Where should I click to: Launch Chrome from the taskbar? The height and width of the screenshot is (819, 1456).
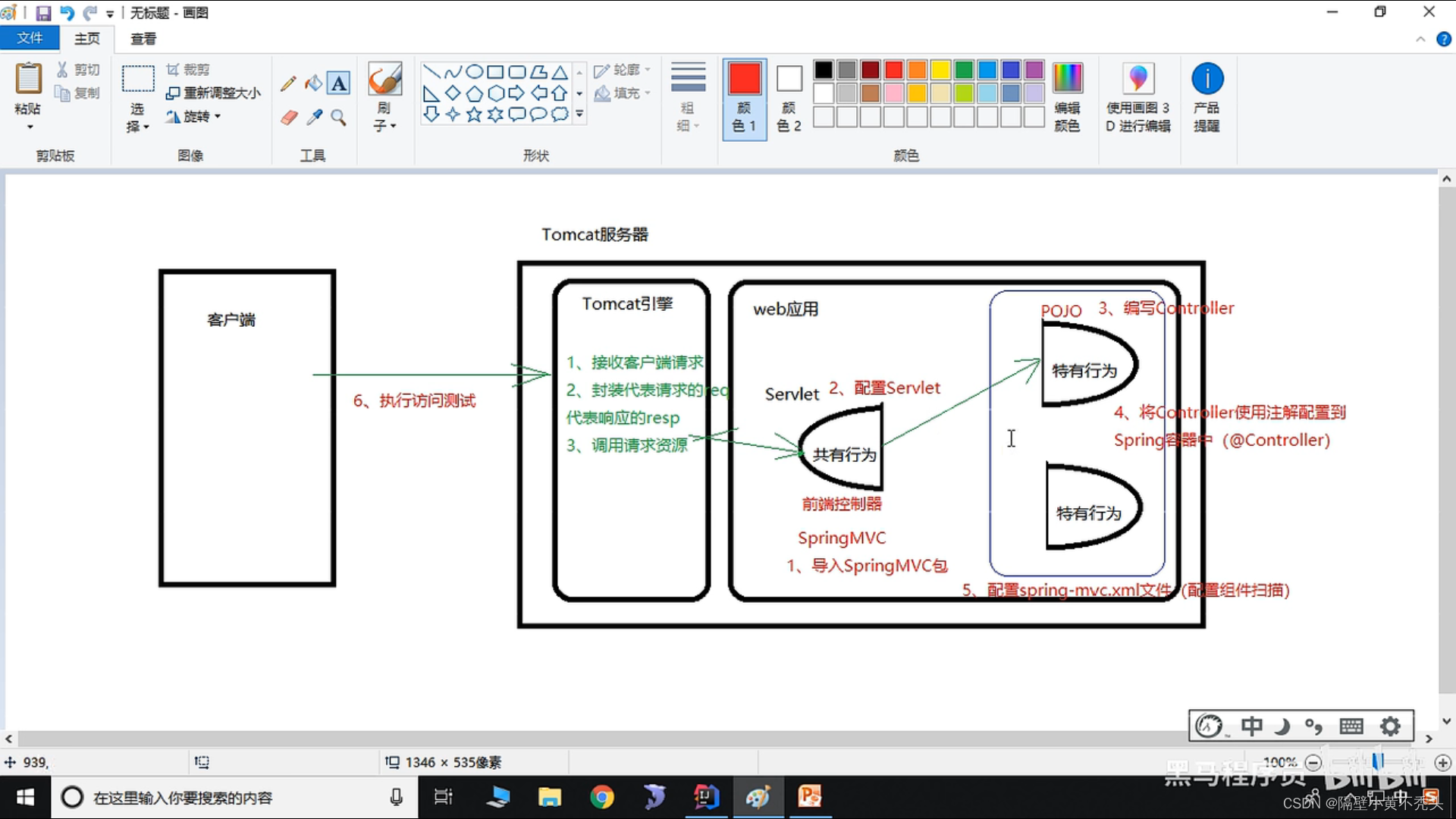(x=601, y=797)
